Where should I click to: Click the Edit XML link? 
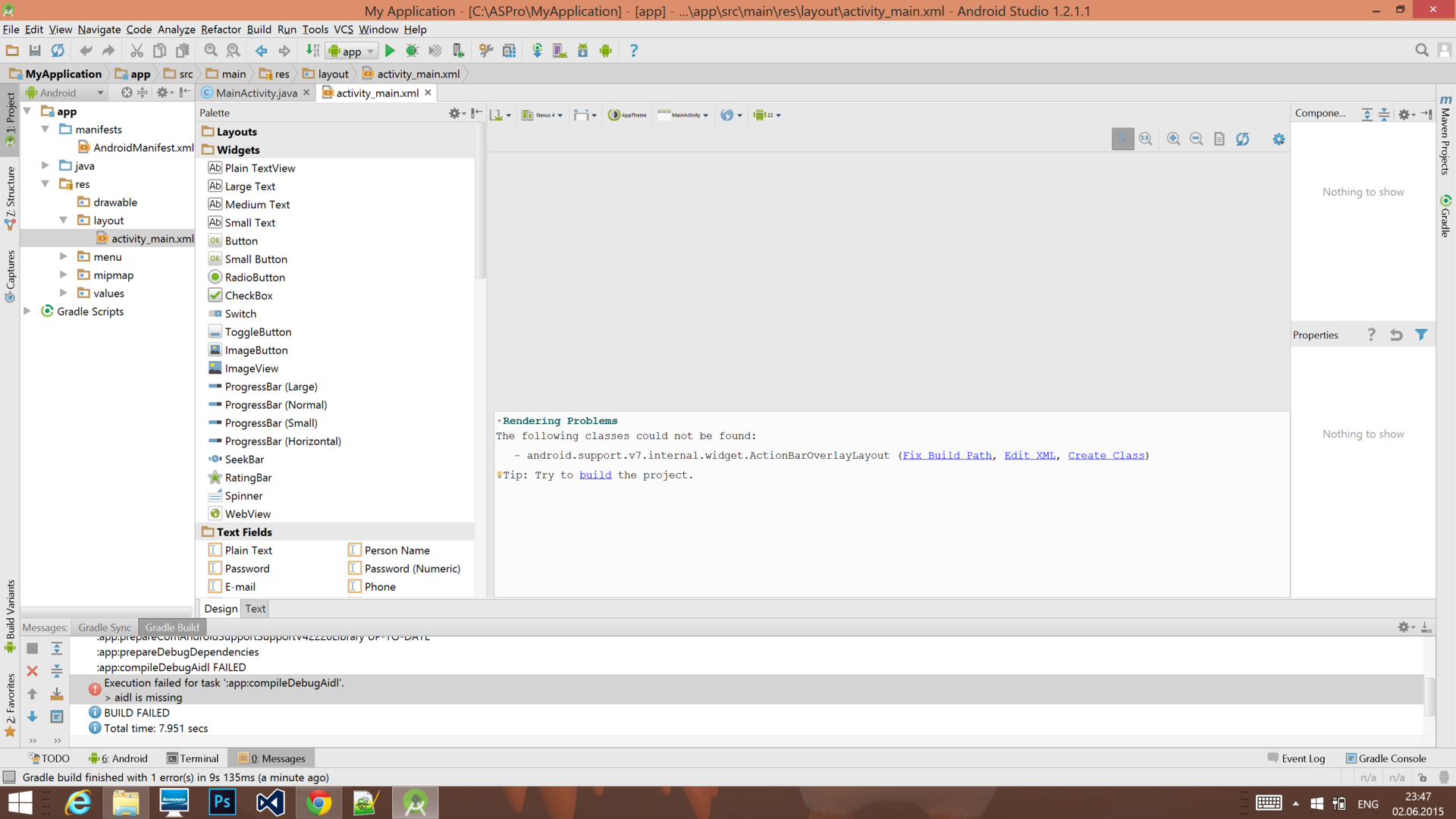[x=1030, y=455]
